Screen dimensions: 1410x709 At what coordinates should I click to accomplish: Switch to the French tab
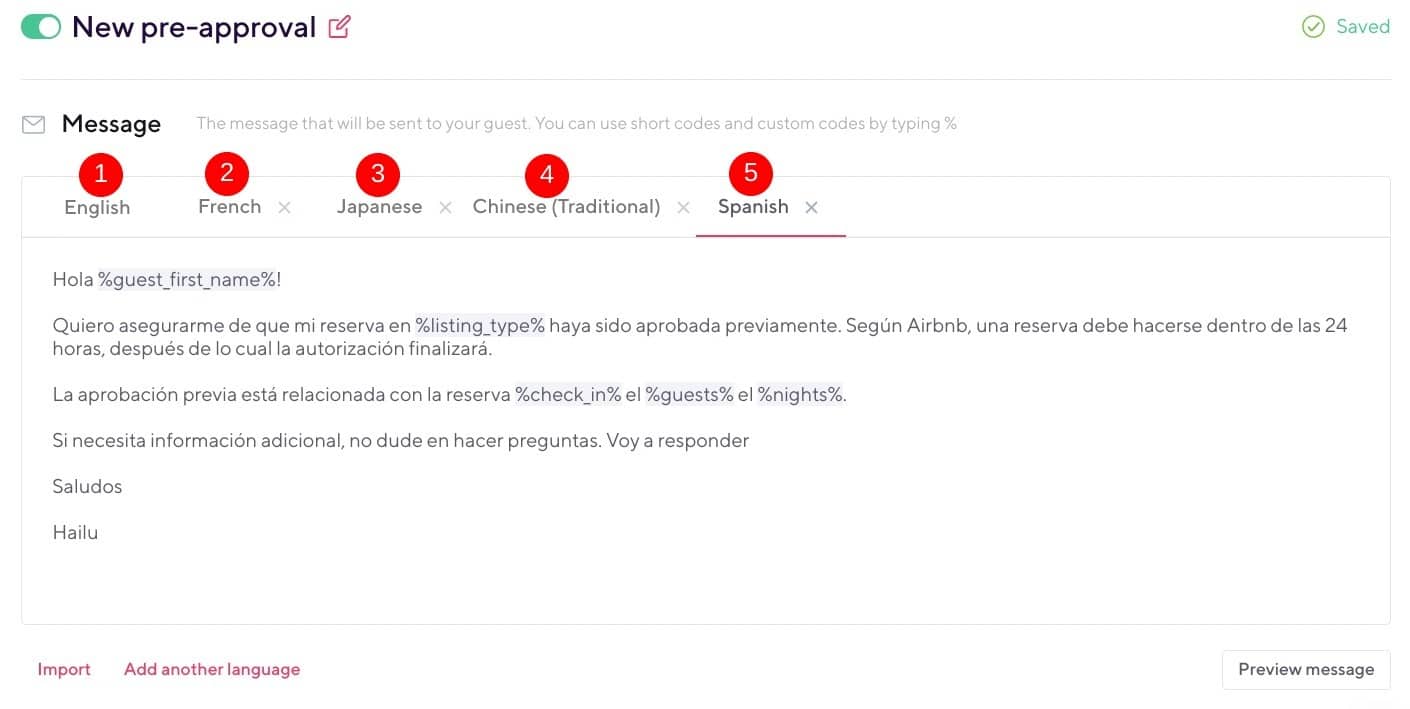[229, 207]
